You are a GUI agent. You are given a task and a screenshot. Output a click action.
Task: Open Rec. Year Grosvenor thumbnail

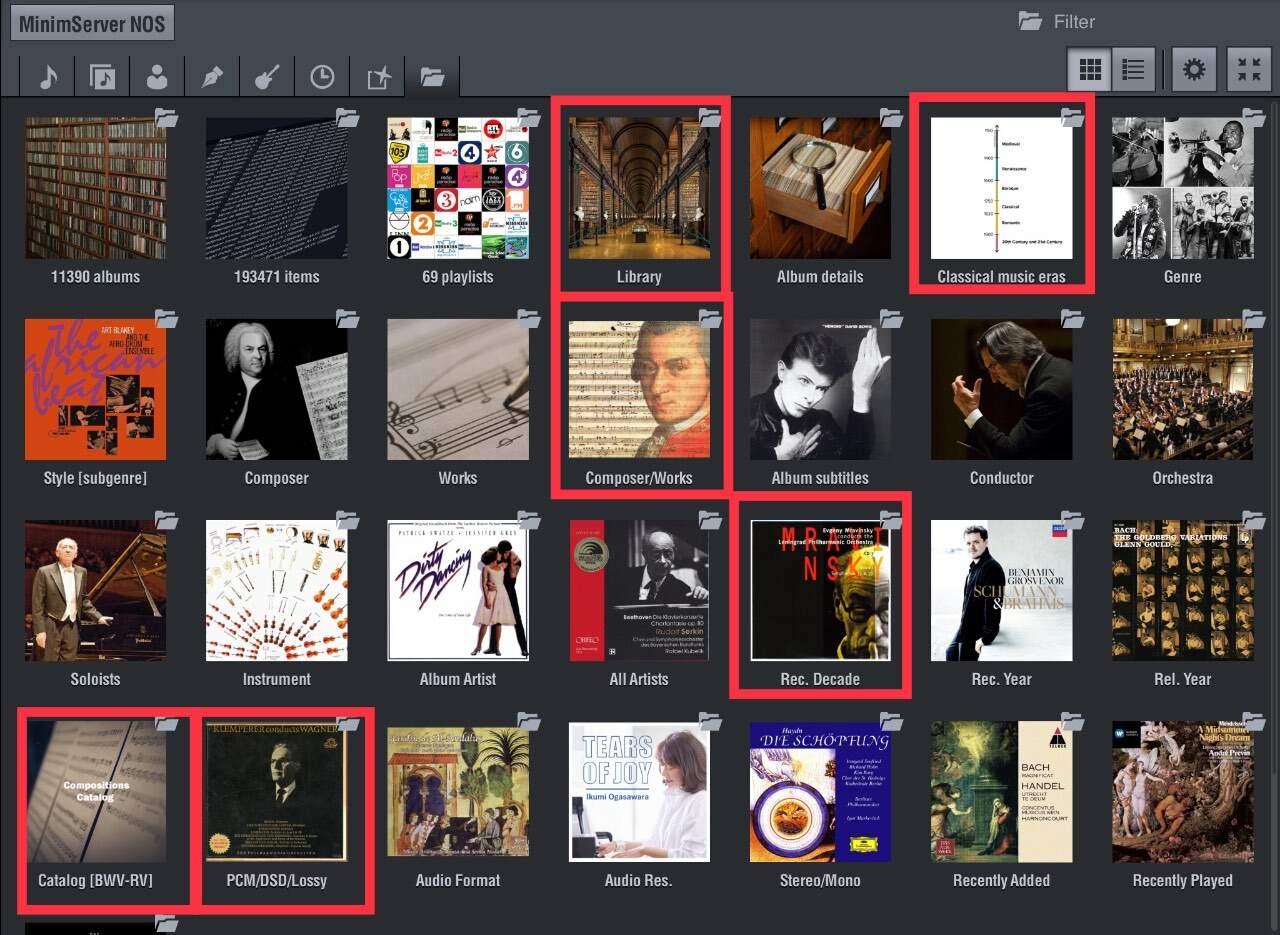(x=1001, y=590)
